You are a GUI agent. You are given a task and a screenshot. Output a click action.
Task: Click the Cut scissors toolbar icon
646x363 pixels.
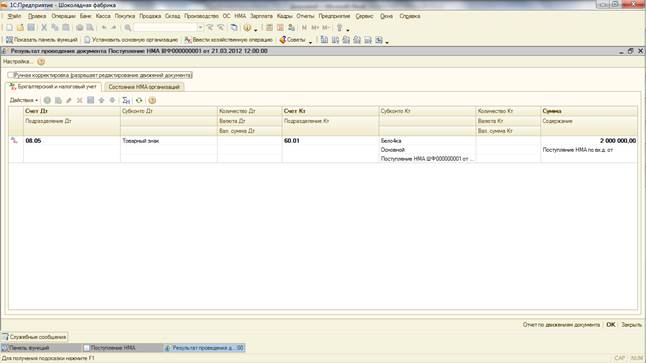coord(44,28)
